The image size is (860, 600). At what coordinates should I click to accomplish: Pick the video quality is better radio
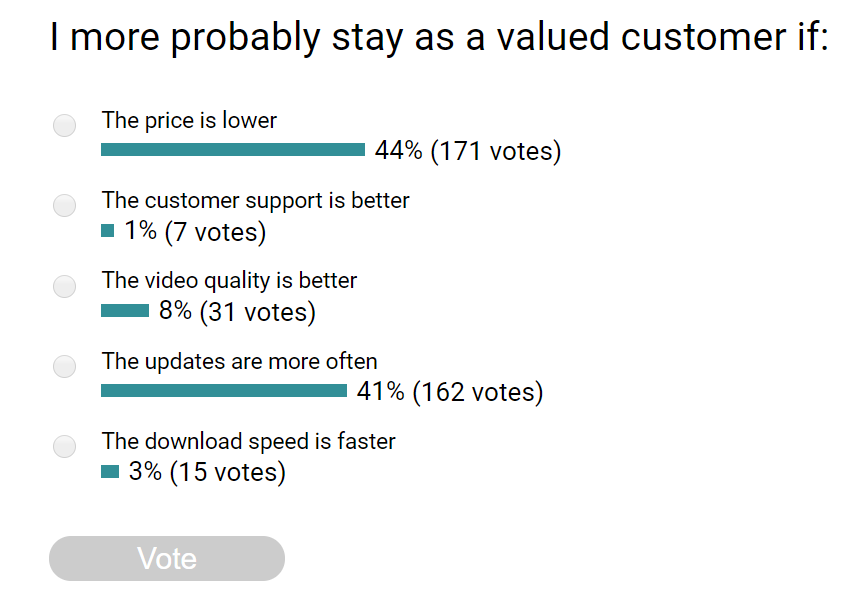point(64,287)
